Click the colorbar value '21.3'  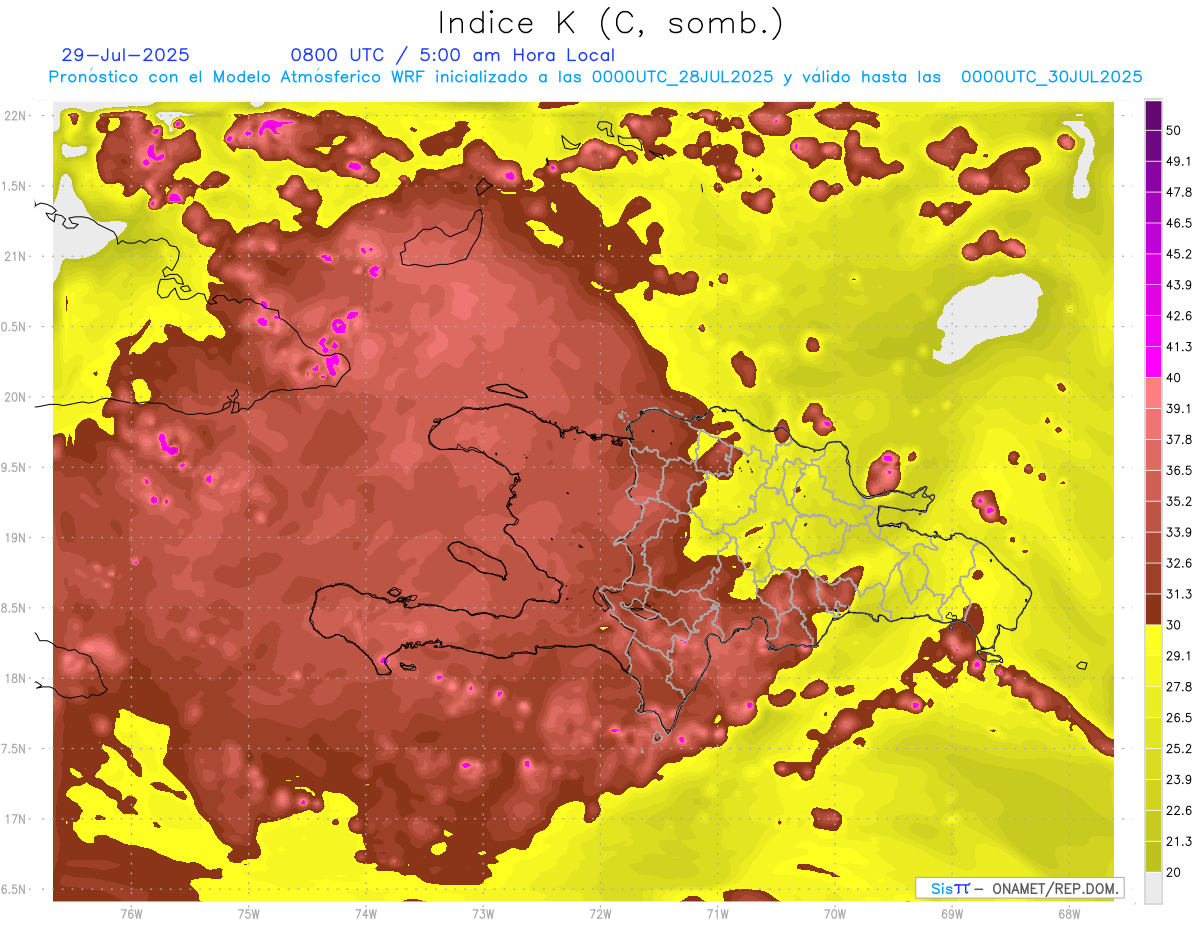[x=1178, y=841]
